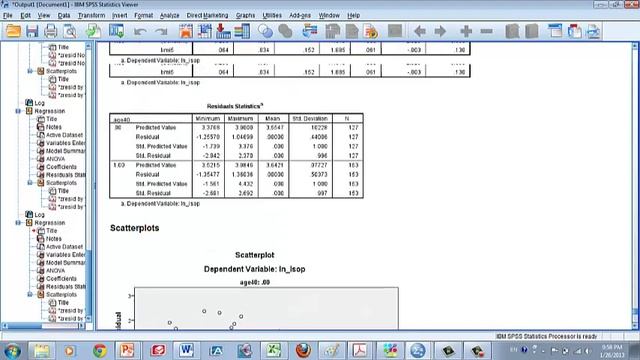The height and width of the screenshot is (360, 640).
Task: Click the Std. Deviation column header
Action: tap(310, 118)
